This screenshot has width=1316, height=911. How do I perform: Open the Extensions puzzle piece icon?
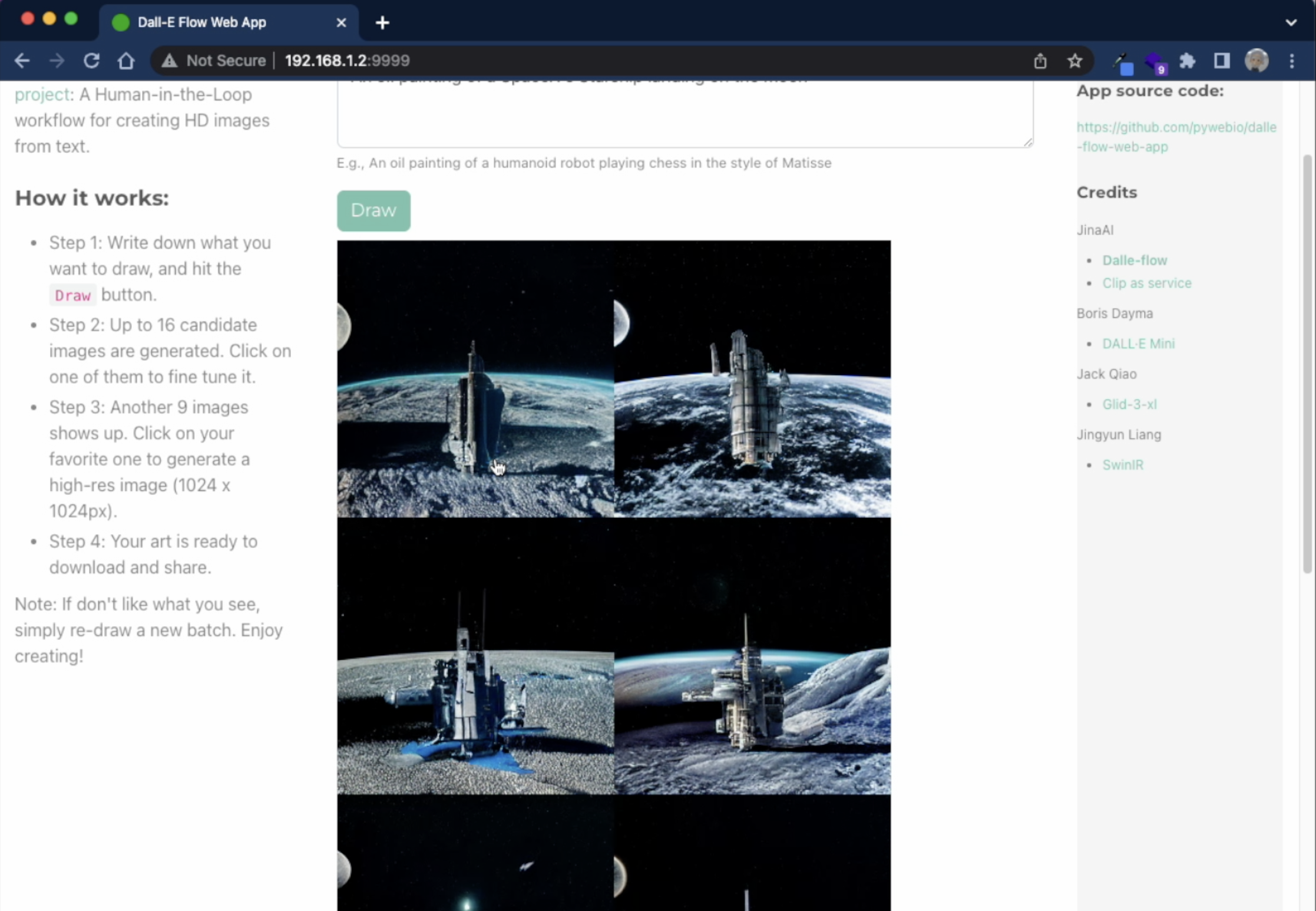pyautogui.click(x=1187, y=61)
